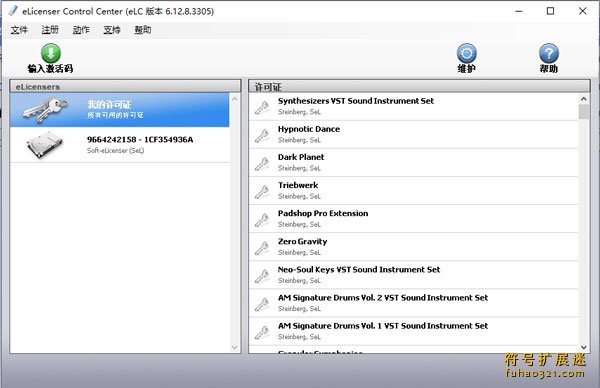The width and height of the screenshot is (600, 388).
Task: Click key icon beside Hypnotic Dance
Action: click(x=262, y=135)
